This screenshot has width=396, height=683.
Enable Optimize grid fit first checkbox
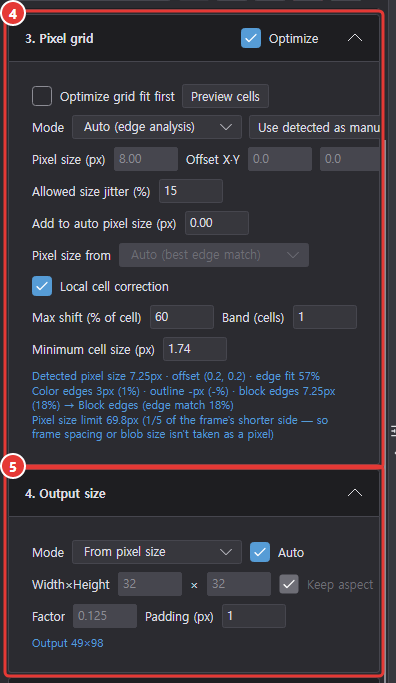pos(42,96)
